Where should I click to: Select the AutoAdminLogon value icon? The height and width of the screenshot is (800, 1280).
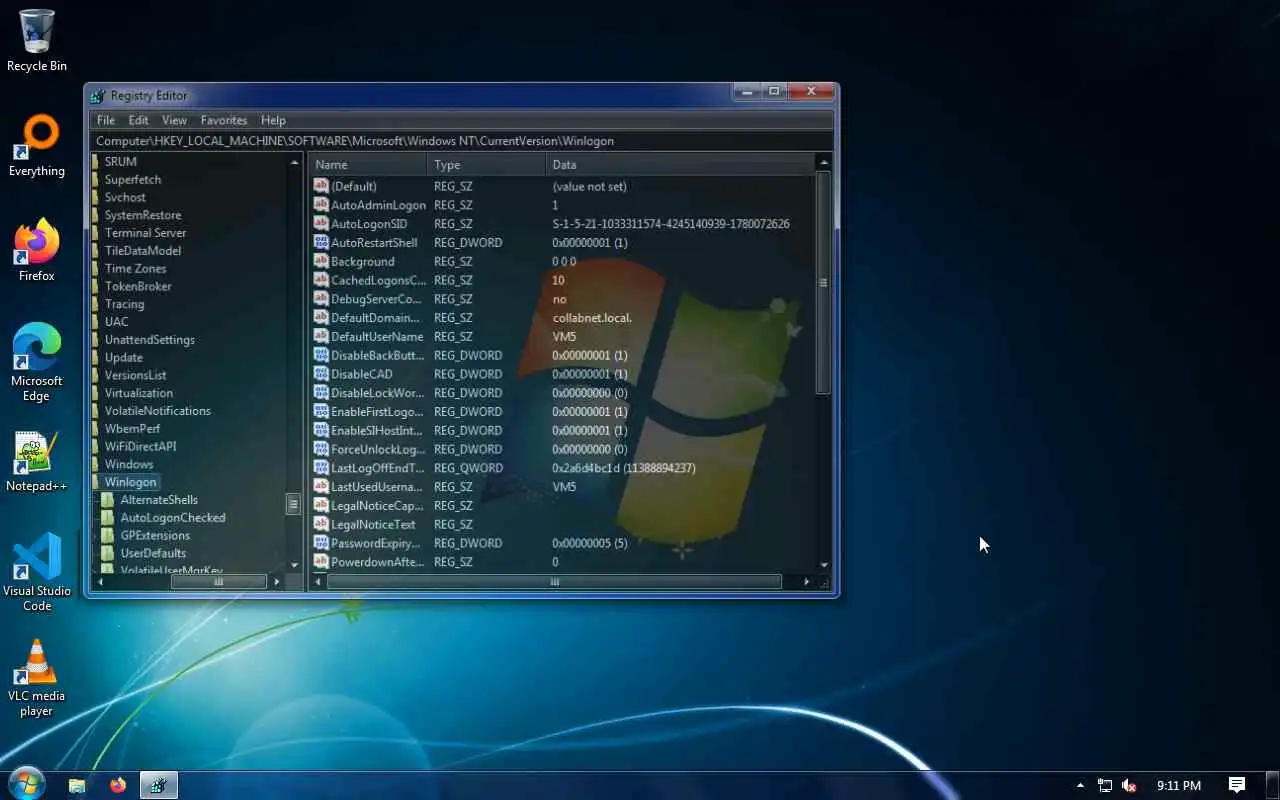pyautogui.click(x=321, y=205)
